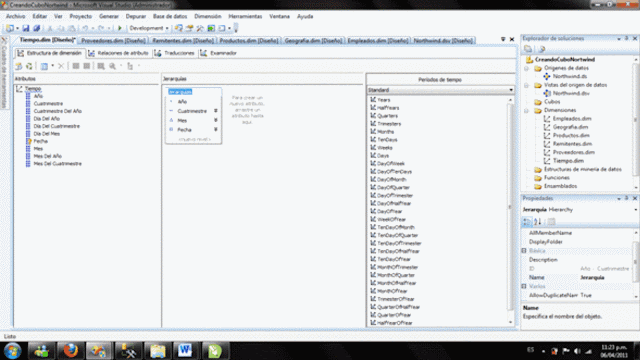Collapse the Vistas del origen de datos node
640x360 pixels.
527,85
